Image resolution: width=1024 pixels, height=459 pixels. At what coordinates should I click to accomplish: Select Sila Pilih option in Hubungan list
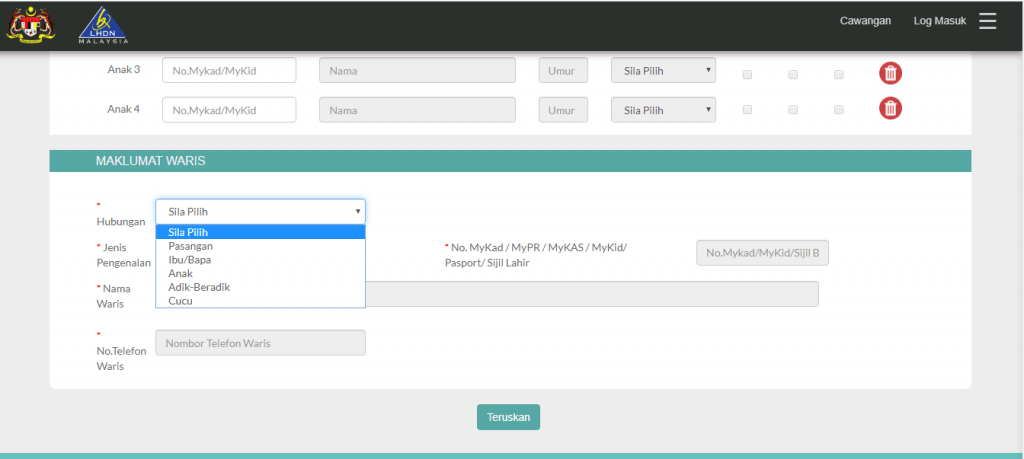coord(261,232)
